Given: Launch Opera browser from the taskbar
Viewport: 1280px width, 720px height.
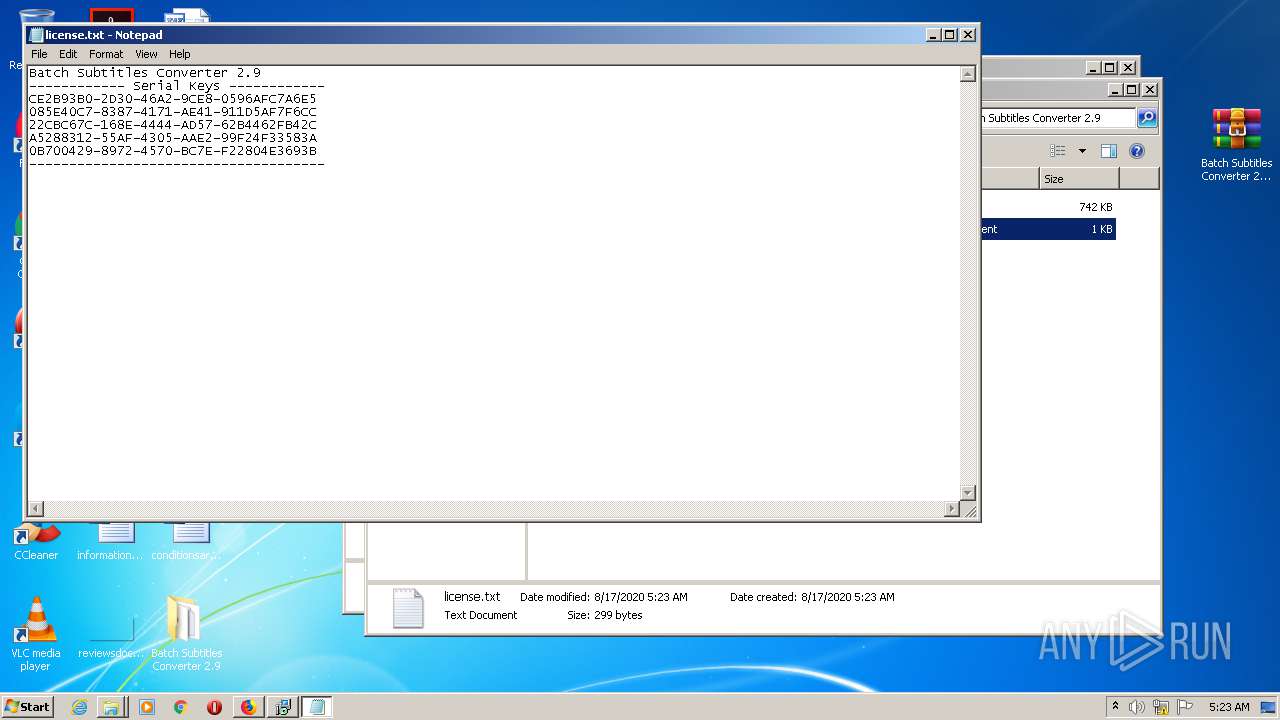Looking at the screenshot, I should [x=214, y=707].
